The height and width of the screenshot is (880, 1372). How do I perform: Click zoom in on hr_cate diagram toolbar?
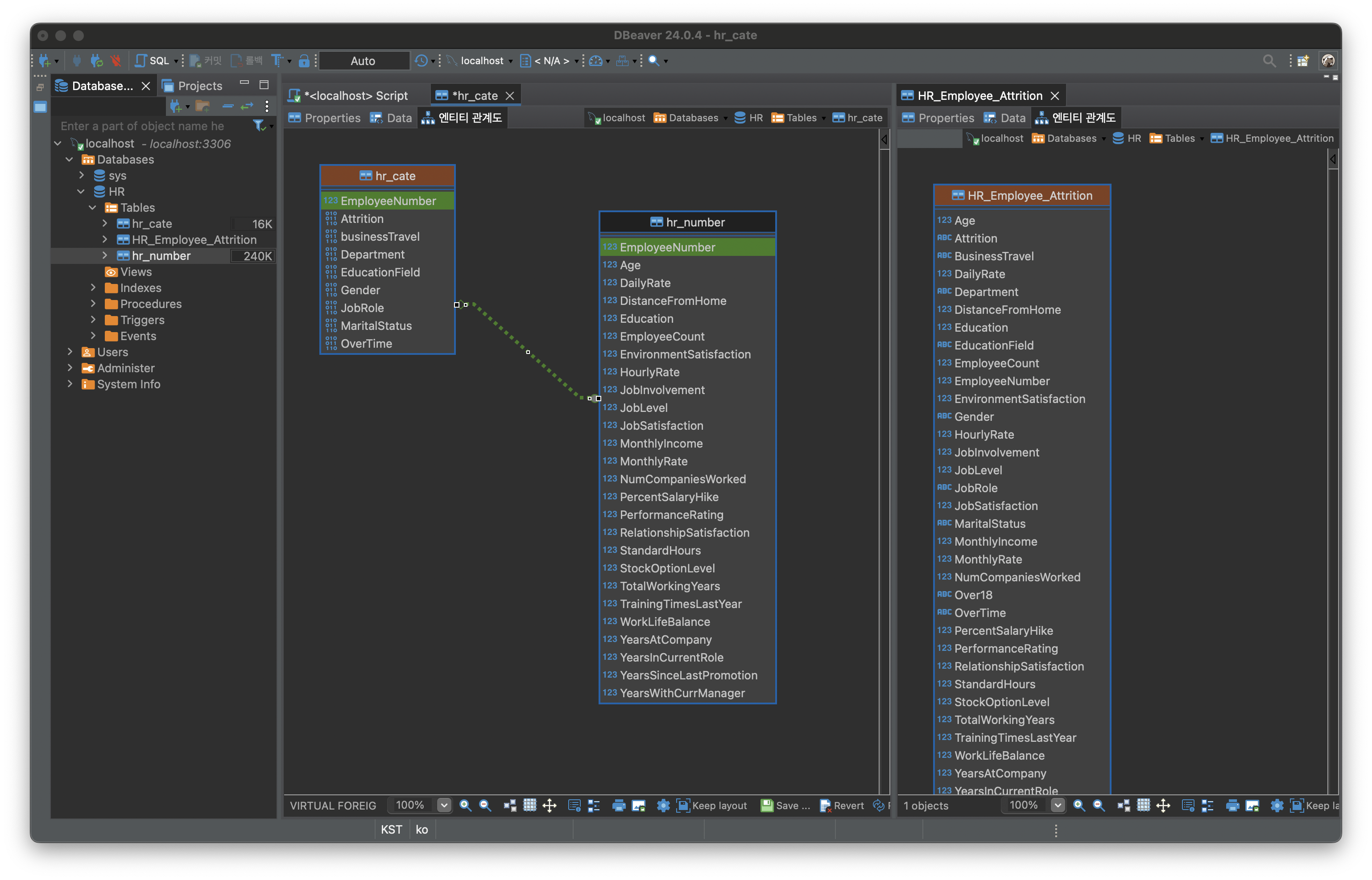pyautogui.click(x=465, y=805)
